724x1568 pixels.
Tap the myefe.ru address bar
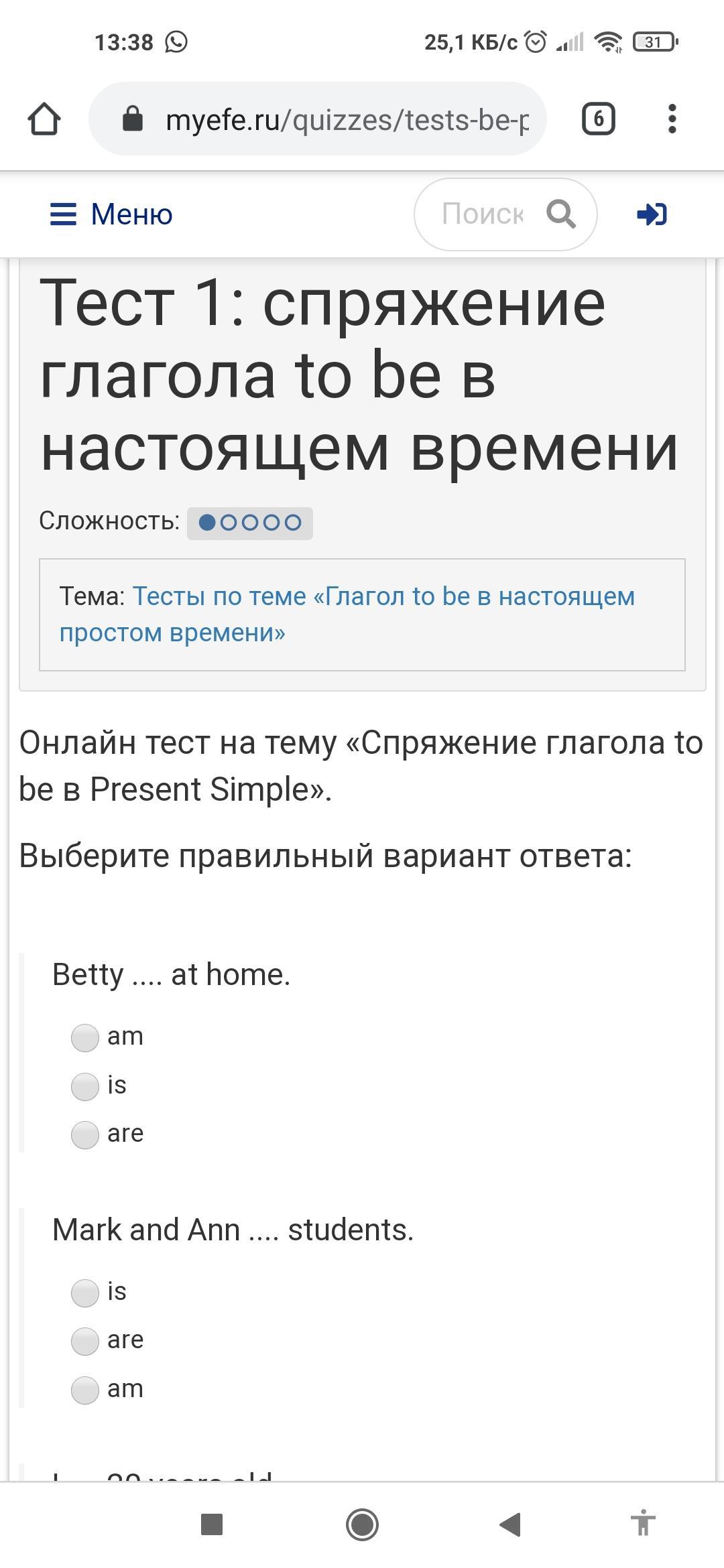pos(318,119)
